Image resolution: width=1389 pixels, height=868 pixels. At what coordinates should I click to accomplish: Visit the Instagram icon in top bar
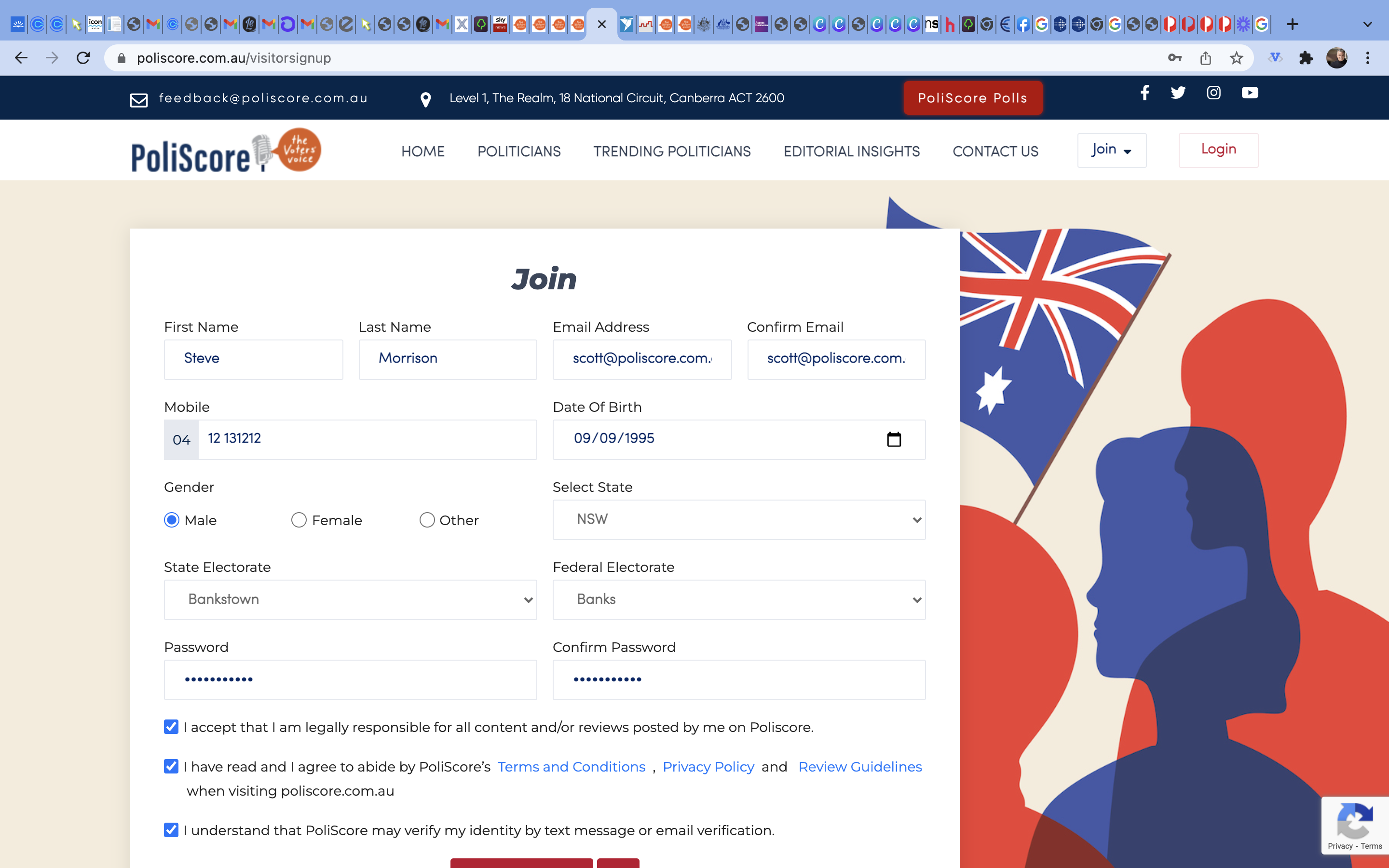tap(1213, 93)
